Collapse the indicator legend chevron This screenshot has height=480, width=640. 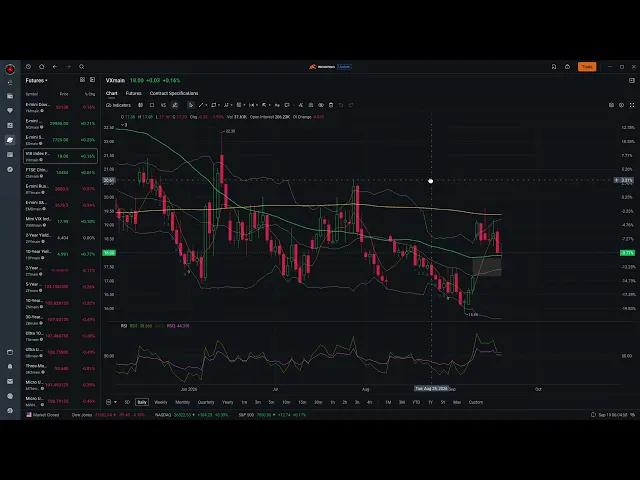[x=124, y=125]
